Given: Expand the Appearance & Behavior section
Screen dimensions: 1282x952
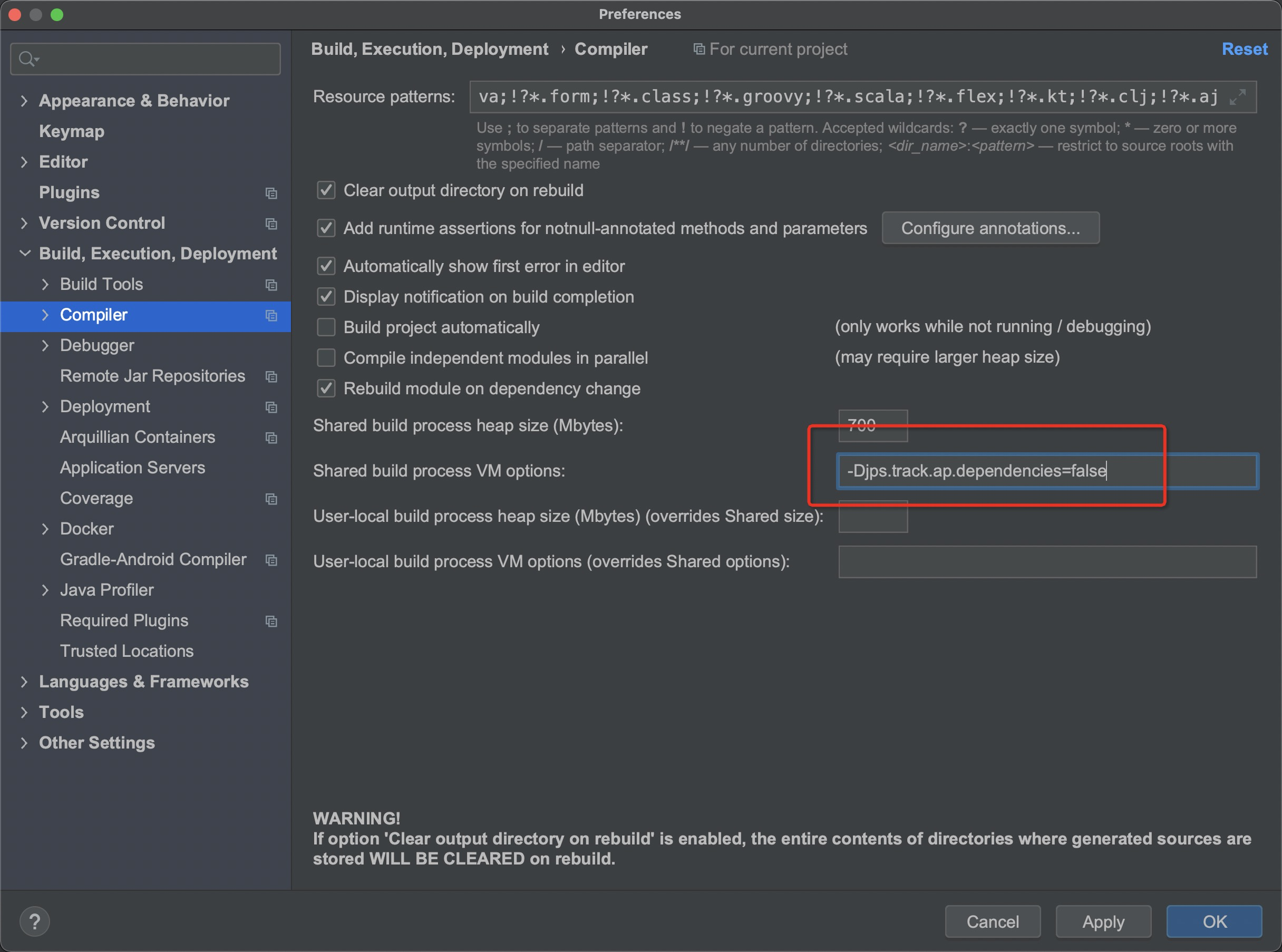Looking at the screenshot, I should [24, 101].
